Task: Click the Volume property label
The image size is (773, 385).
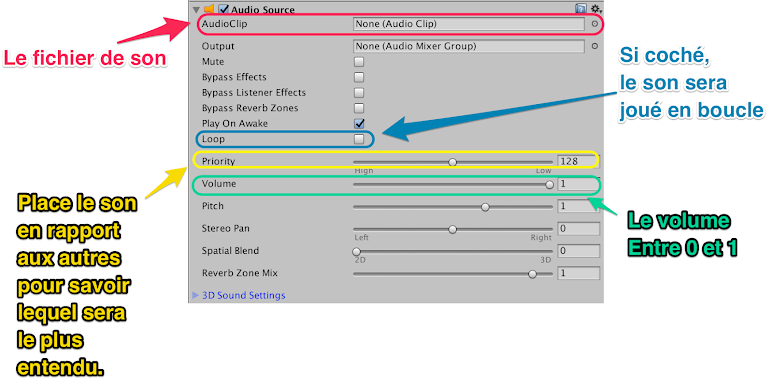Action: click(219, 184)
